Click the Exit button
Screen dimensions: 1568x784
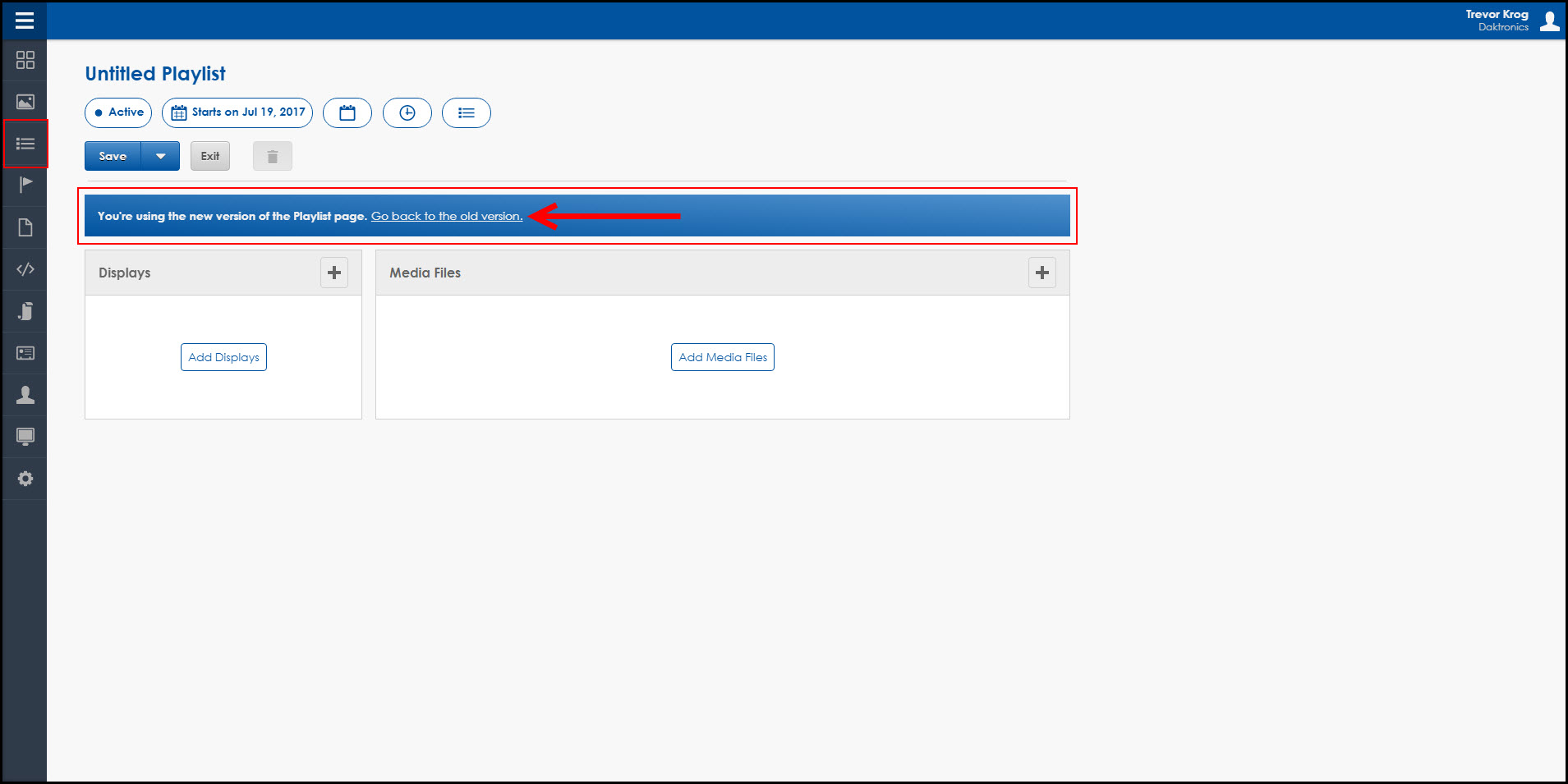coord(210,156)
